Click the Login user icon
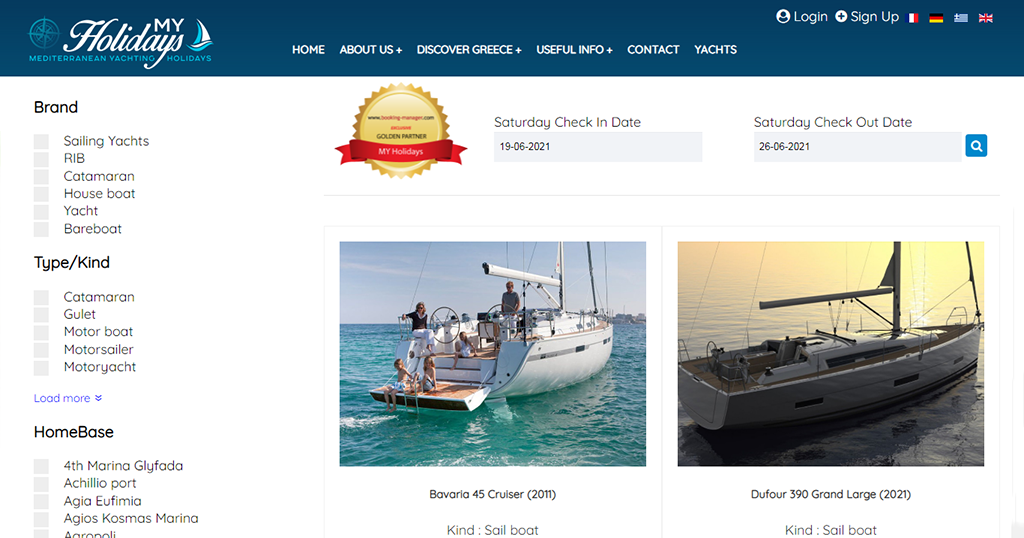Screen dimensions: 1024x538 click(x=783, y=17)
